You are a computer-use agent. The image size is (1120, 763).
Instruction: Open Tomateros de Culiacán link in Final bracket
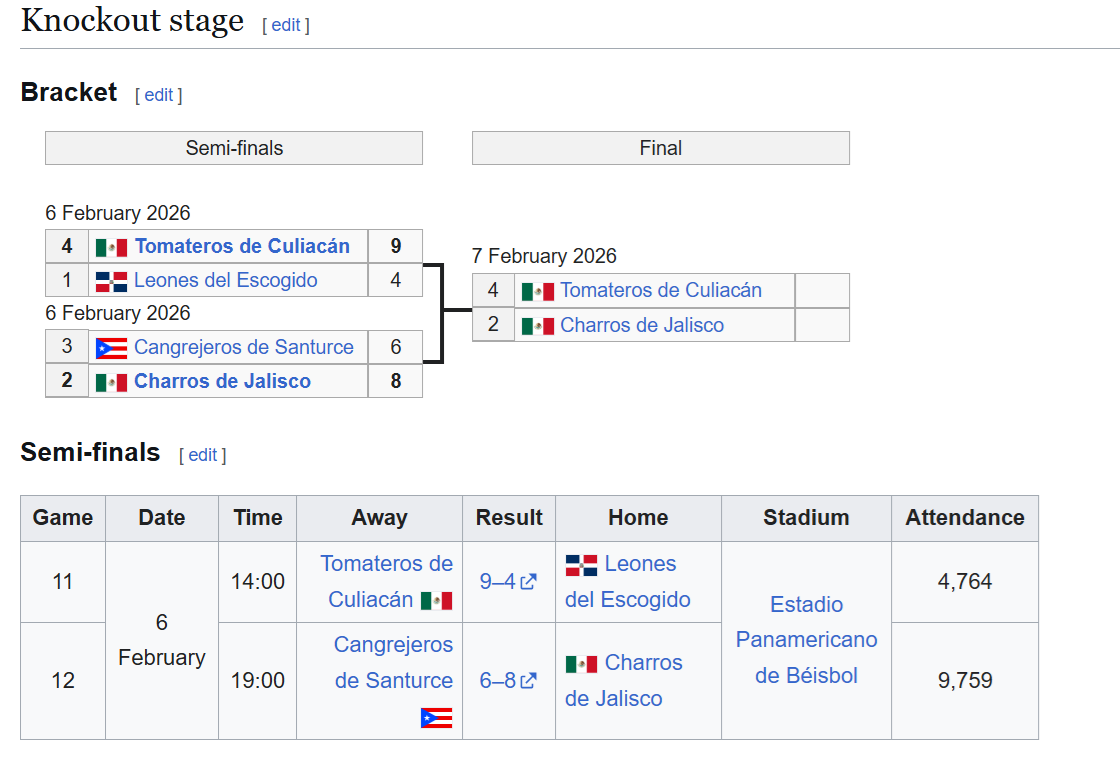[660, 290]
